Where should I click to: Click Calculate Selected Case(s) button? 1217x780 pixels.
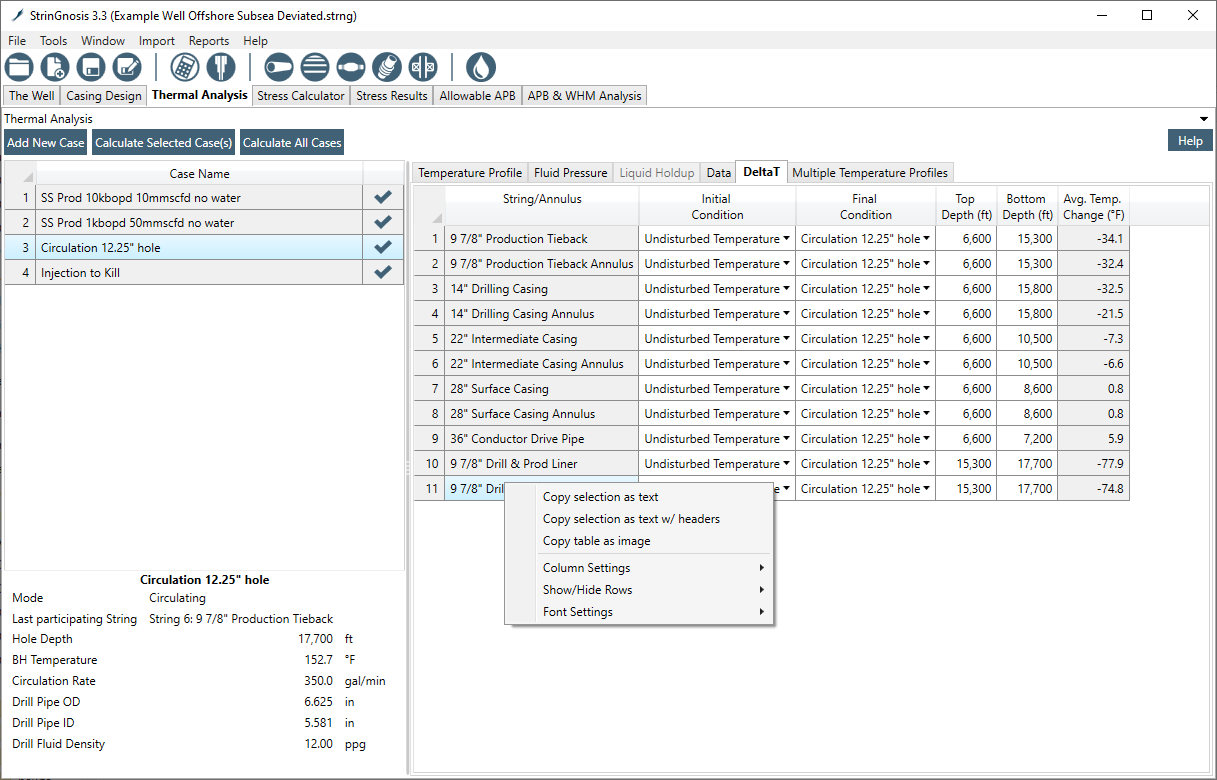tap(164, 143)
